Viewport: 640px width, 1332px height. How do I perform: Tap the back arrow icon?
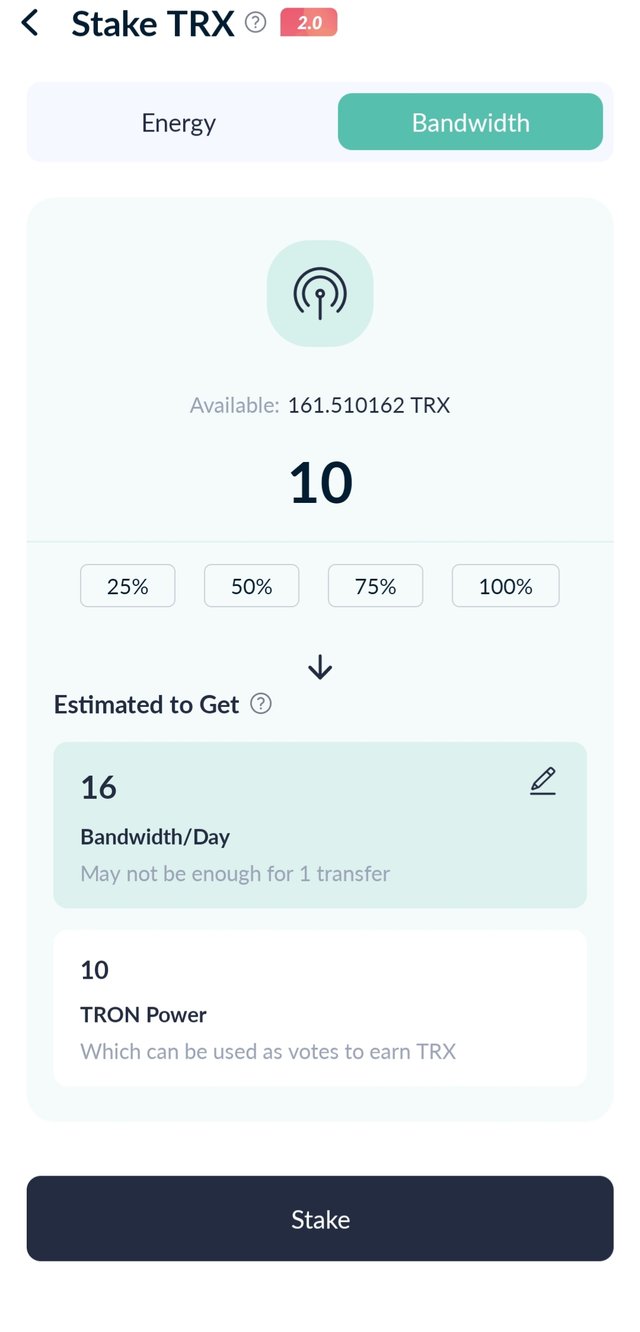pos(30,23)
